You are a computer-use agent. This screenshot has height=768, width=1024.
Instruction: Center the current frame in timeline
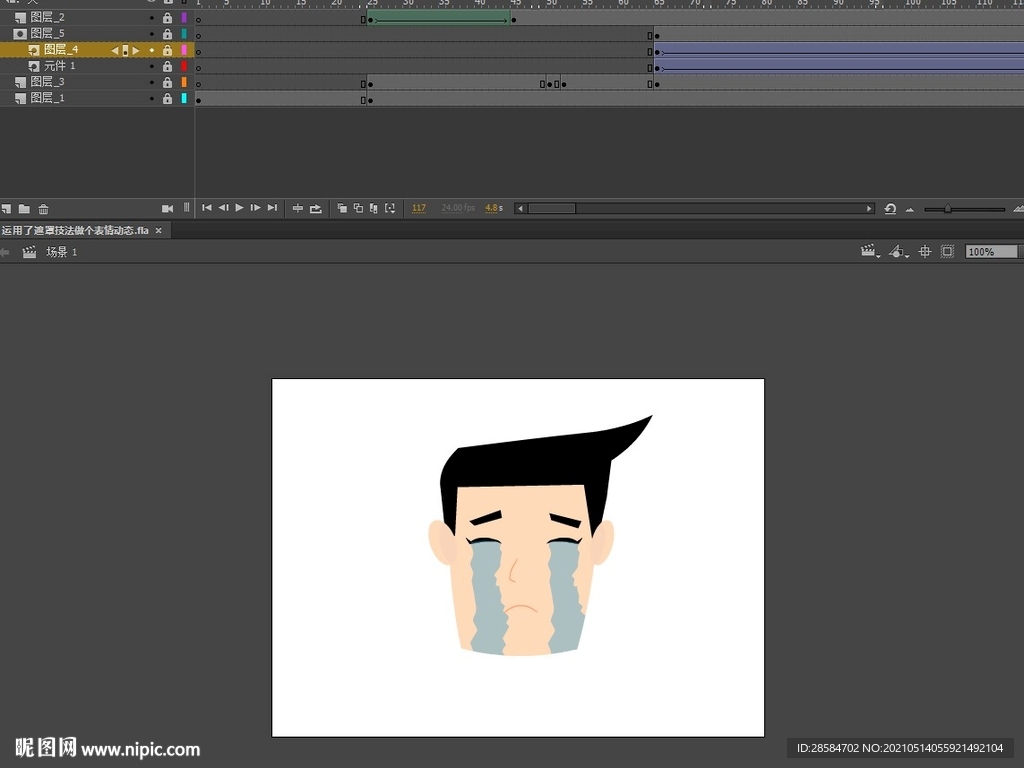click(298, 208)
